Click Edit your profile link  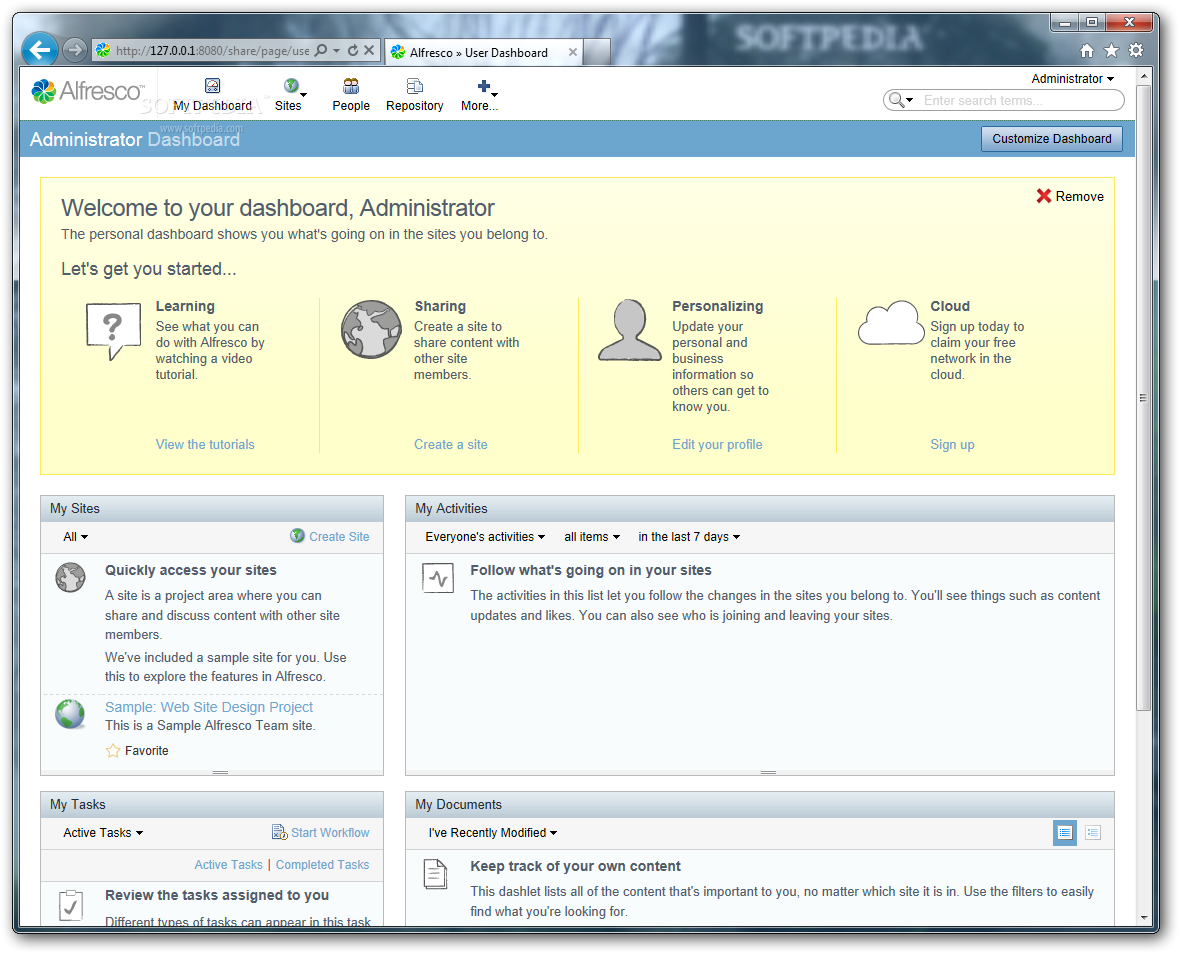[717, 445]
